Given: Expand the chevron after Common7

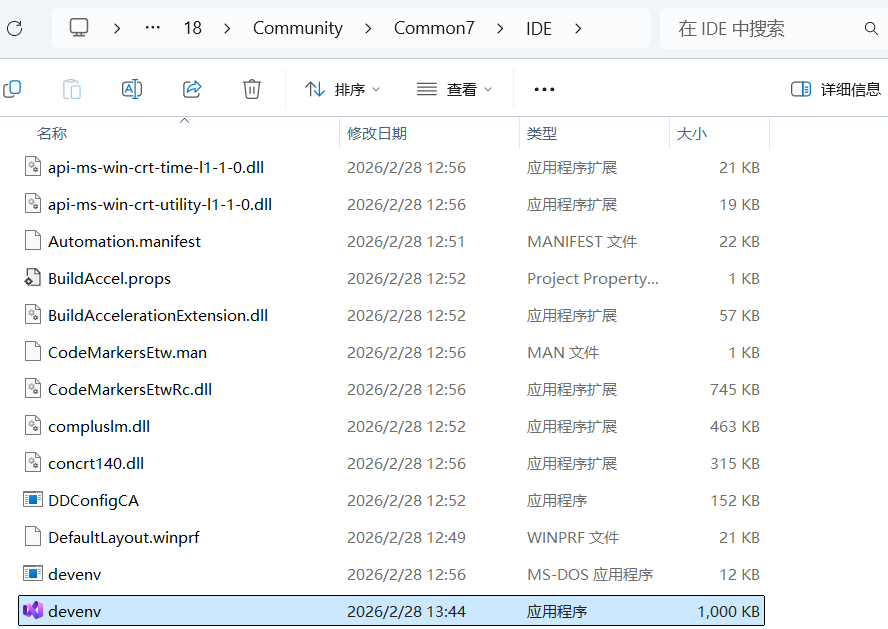Looking at the screenshot, I should point(500,28).
